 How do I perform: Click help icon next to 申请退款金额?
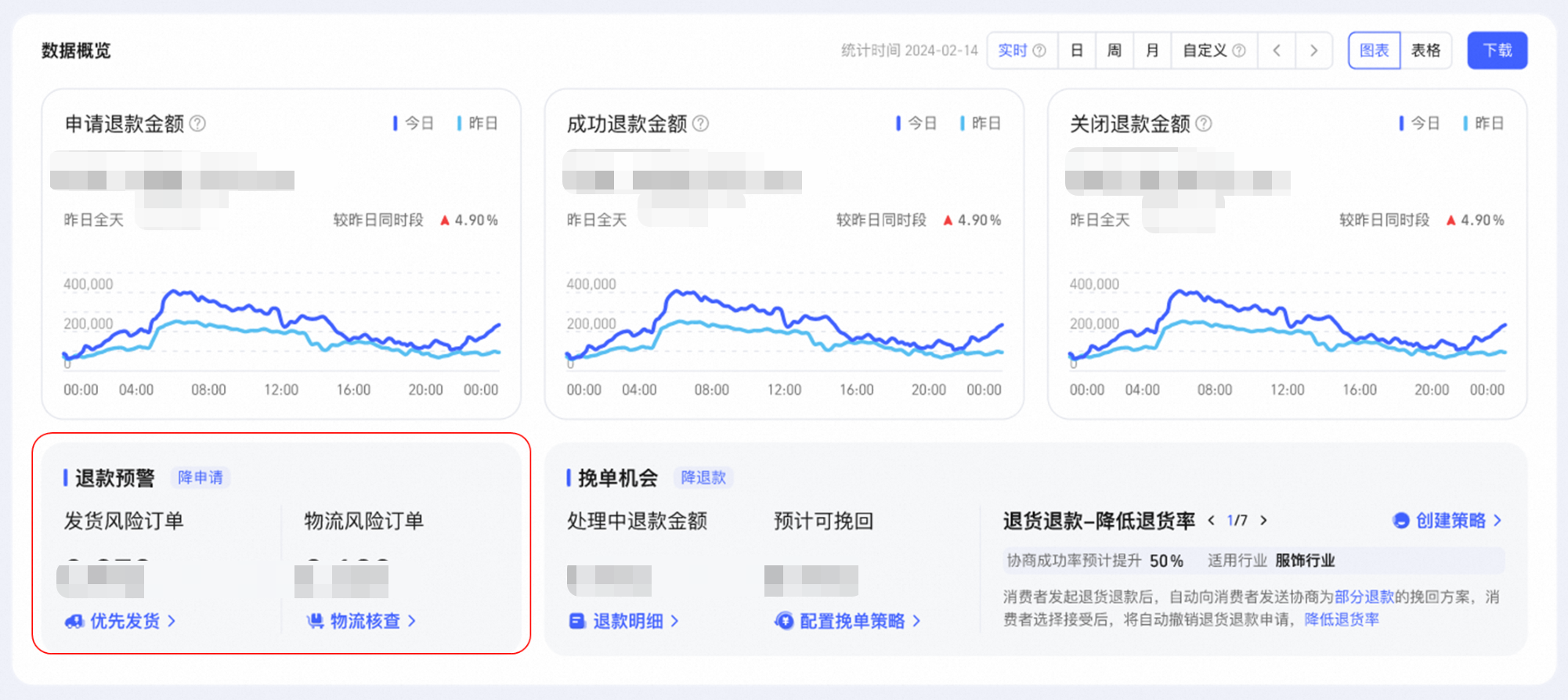pos(198,124)
